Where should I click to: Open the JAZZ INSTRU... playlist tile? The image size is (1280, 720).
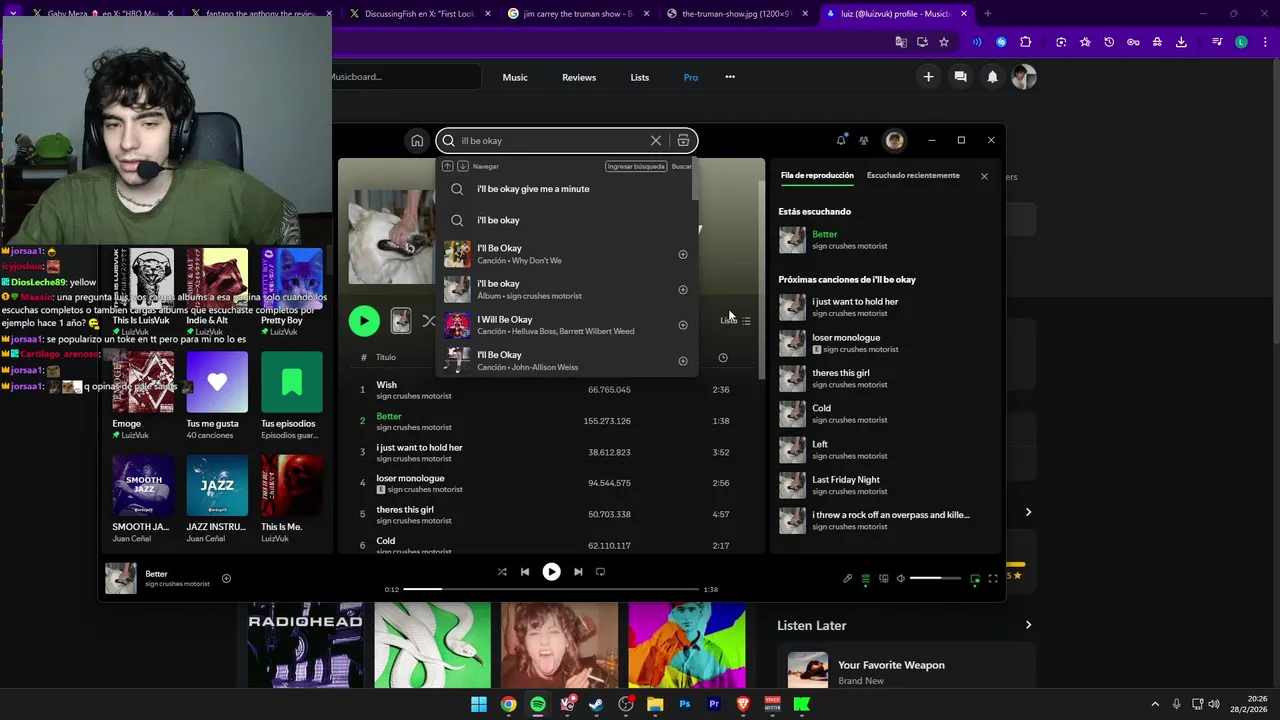(217, 500)
